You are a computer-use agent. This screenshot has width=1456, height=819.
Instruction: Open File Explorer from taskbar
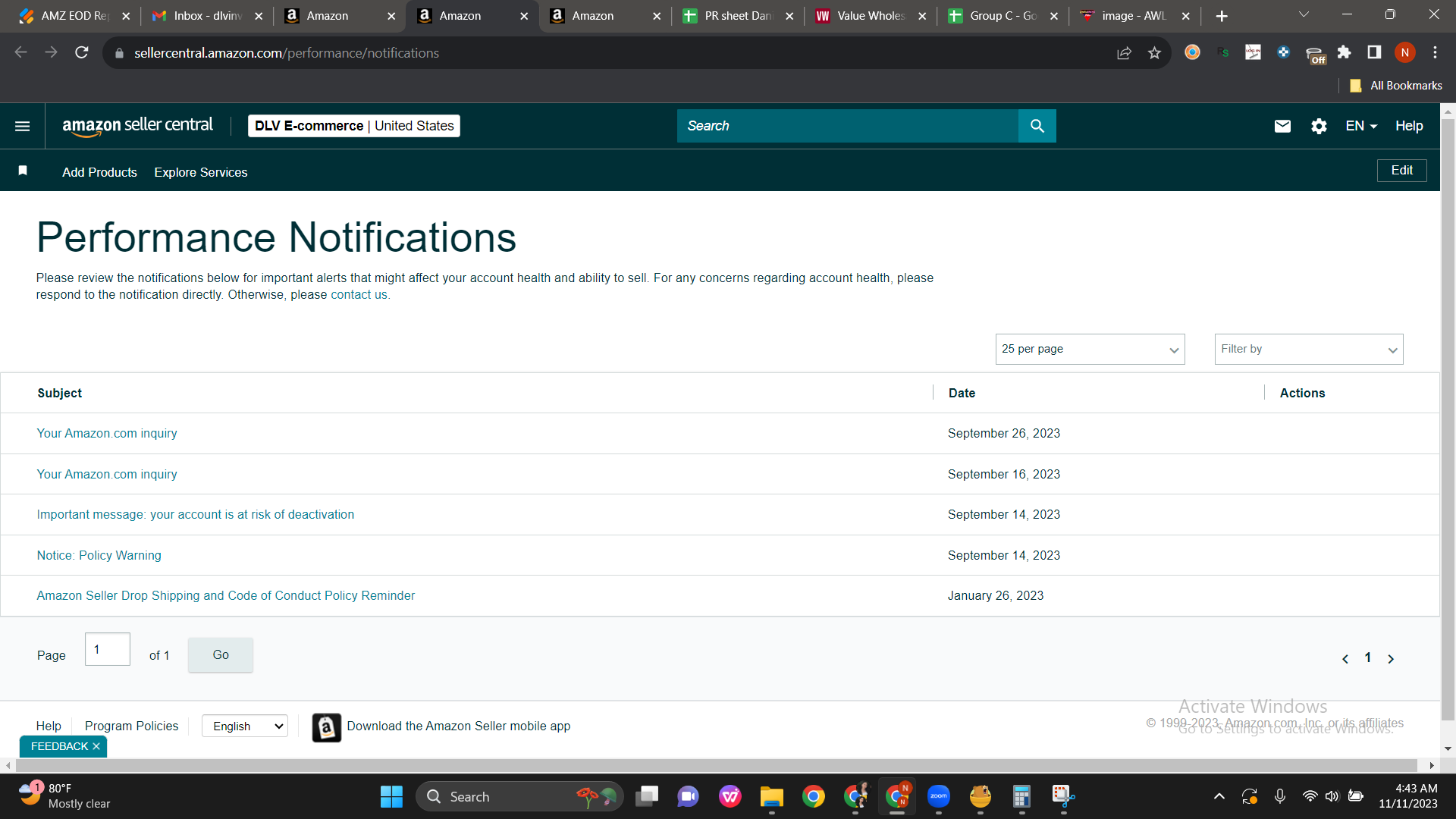click(772, 796)
